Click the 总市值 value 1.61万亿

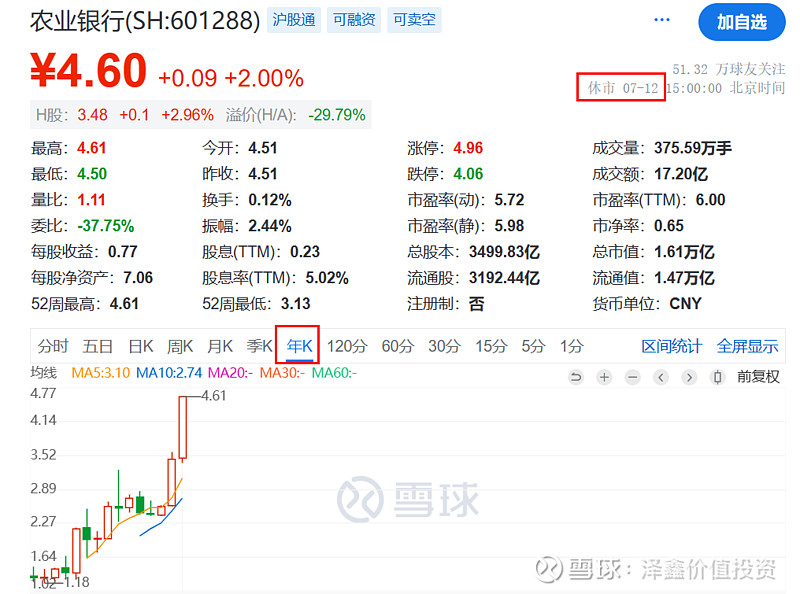(x=684, y=252)
